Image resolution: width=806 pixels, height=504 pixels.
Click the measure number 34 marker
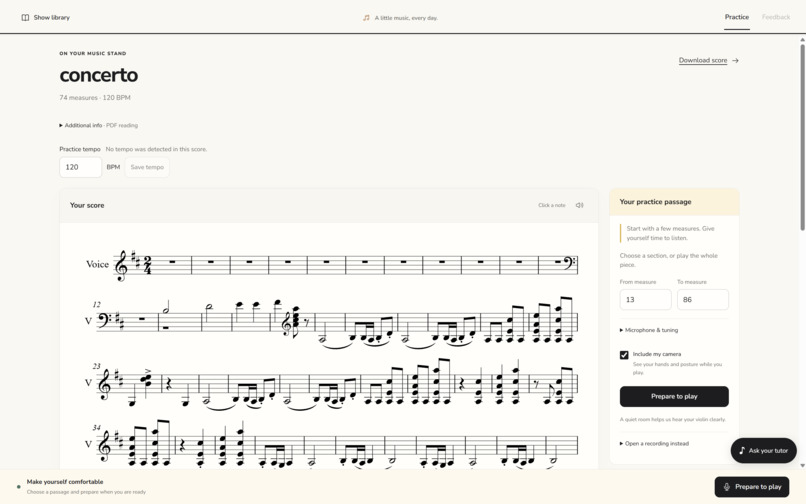pos(97,427)
